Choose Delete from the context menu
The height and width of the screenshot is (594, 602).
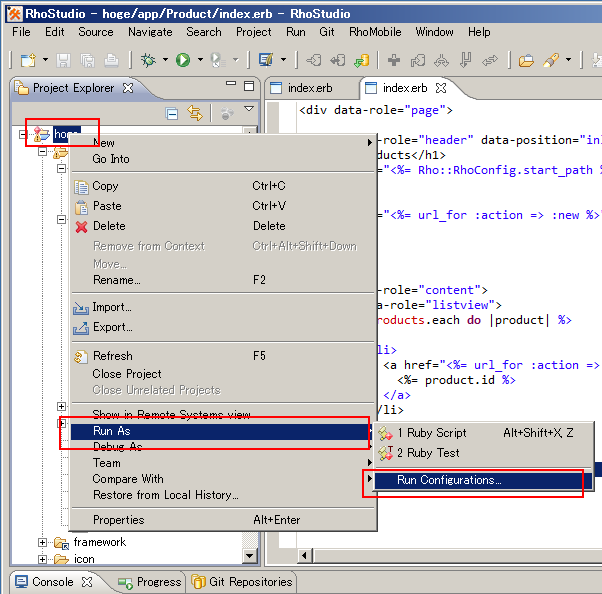223,226
